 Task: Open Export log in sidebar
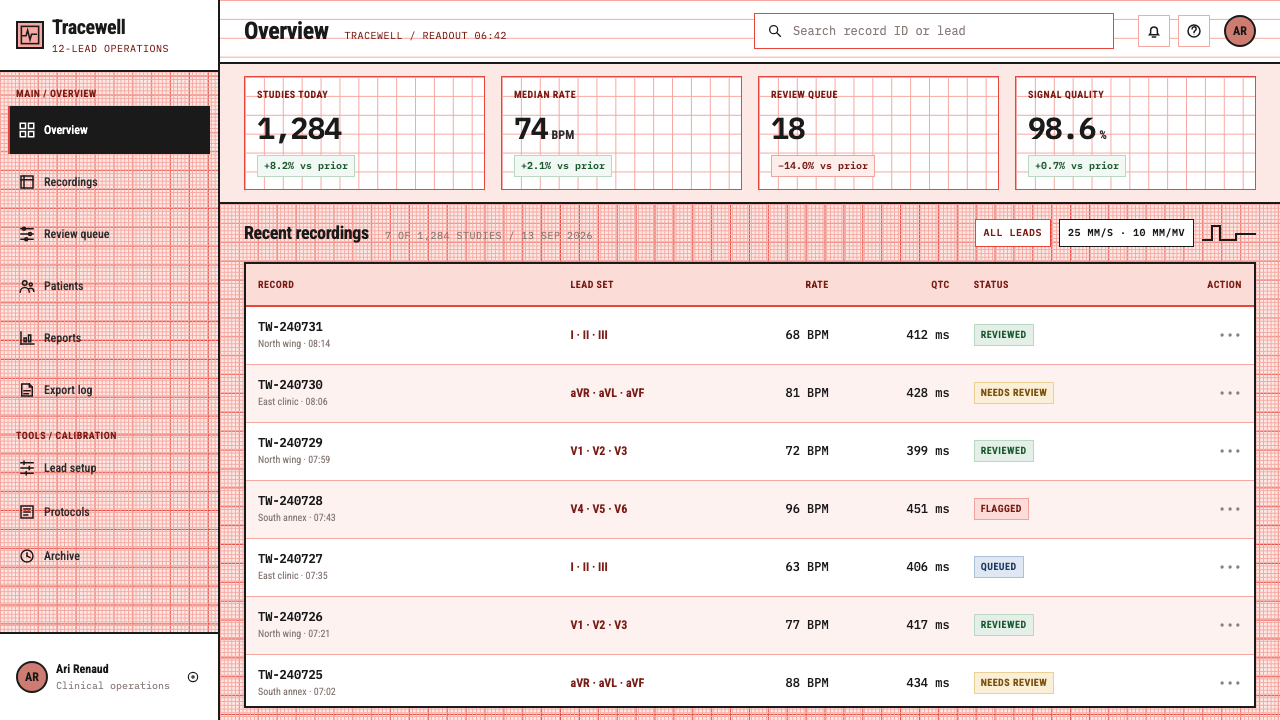pyautogui.click(x=109, y=390)
